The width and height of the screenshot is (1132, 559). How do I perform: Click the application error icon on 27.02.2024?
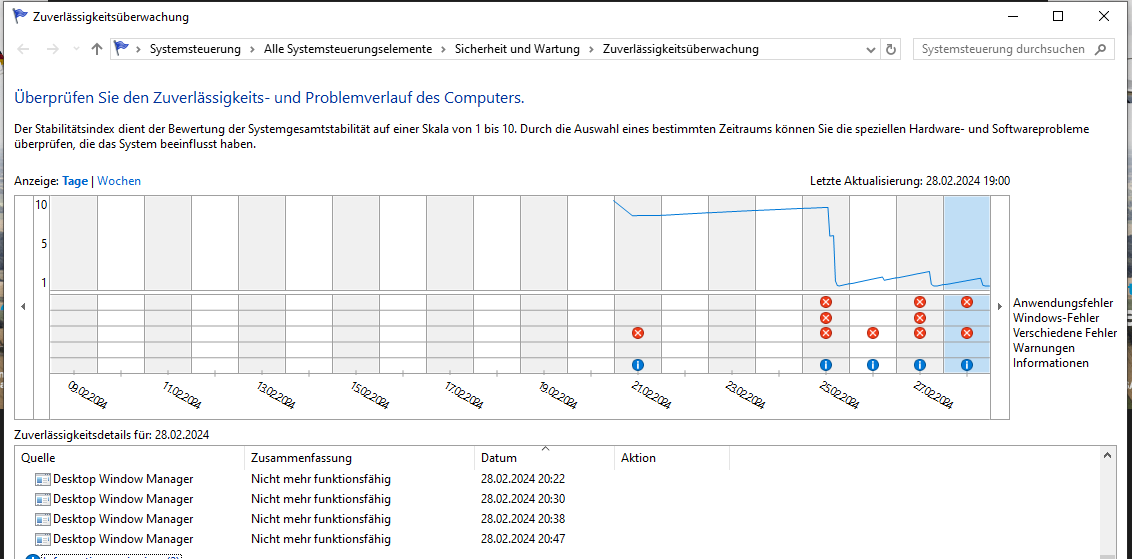920,302
